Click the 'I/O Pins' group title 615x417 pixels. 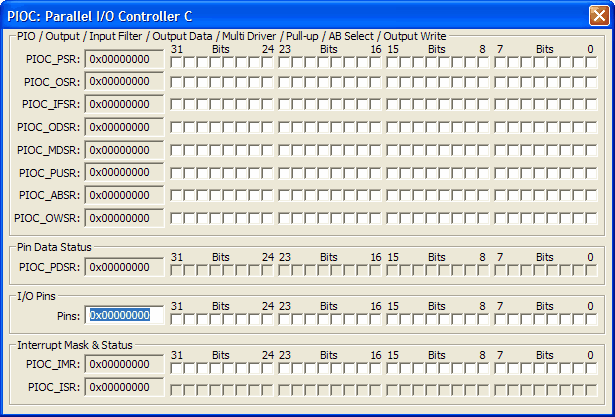pyautogui.click(x=36, y=296)
